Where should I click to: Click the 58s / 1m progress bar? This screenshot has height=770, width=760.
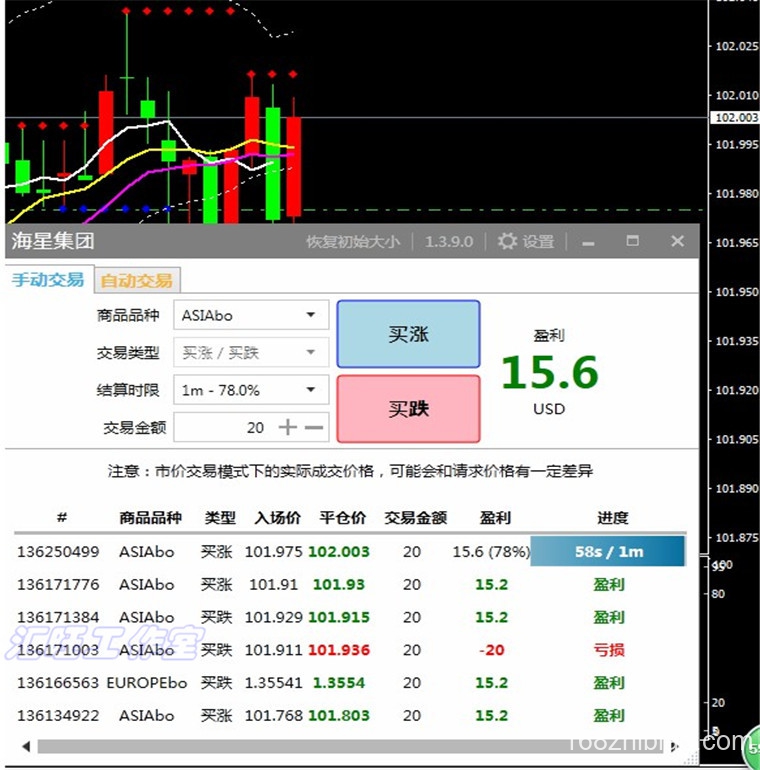click(608, 551)
